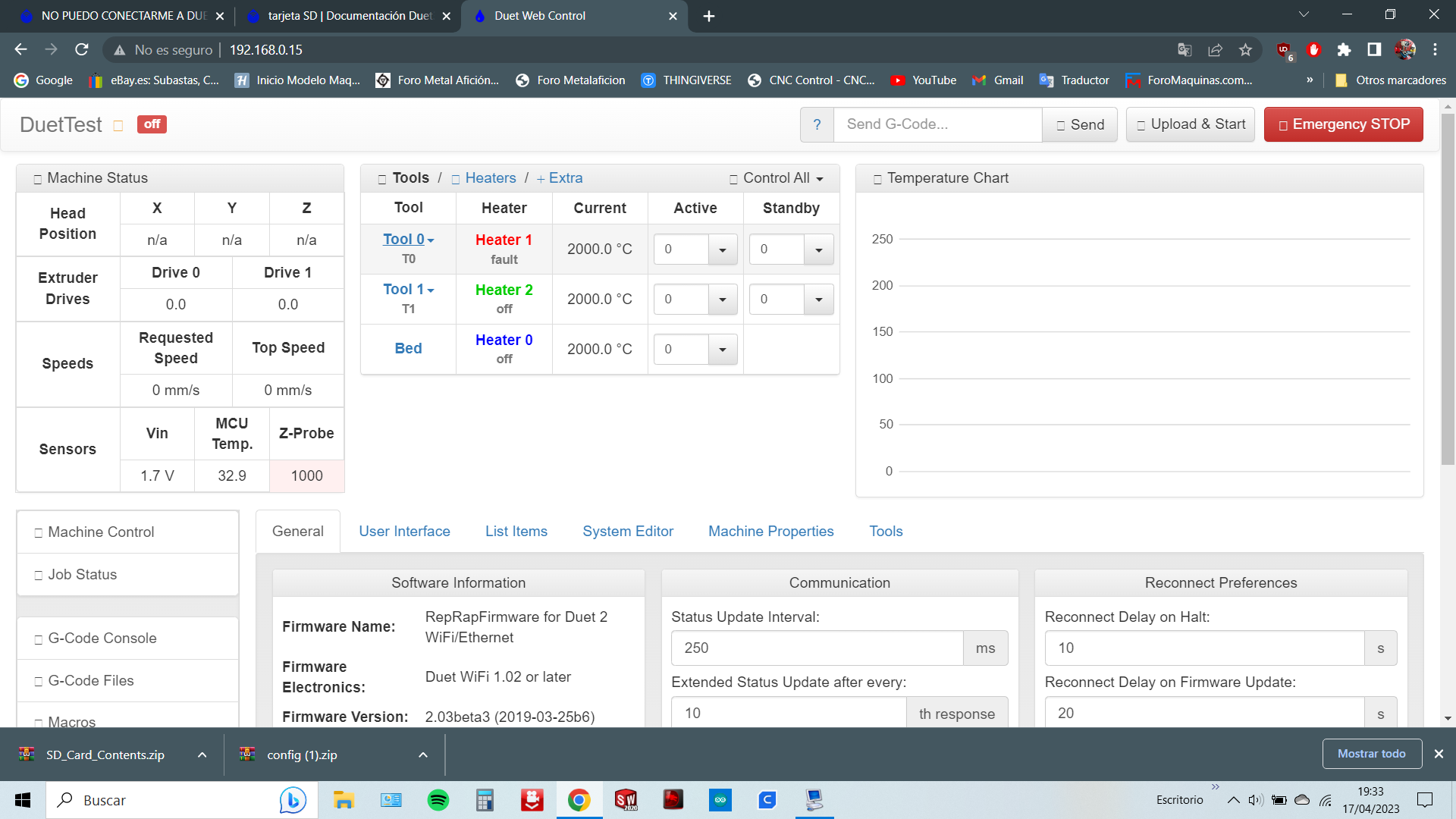Click the Help icon button
Screen dimensions: 1456x819
coord(817,124)
